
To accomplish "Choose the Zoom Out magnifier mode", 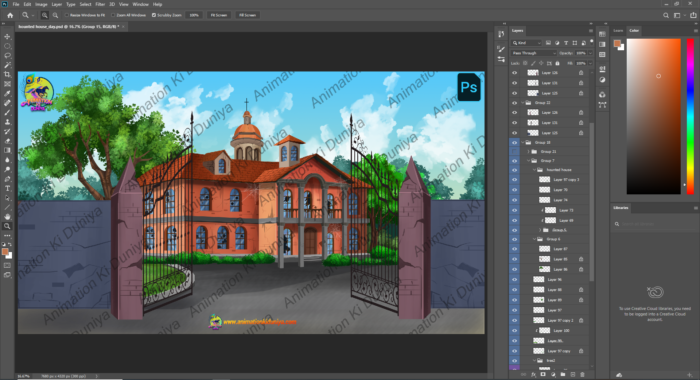I will click(55, 15).
